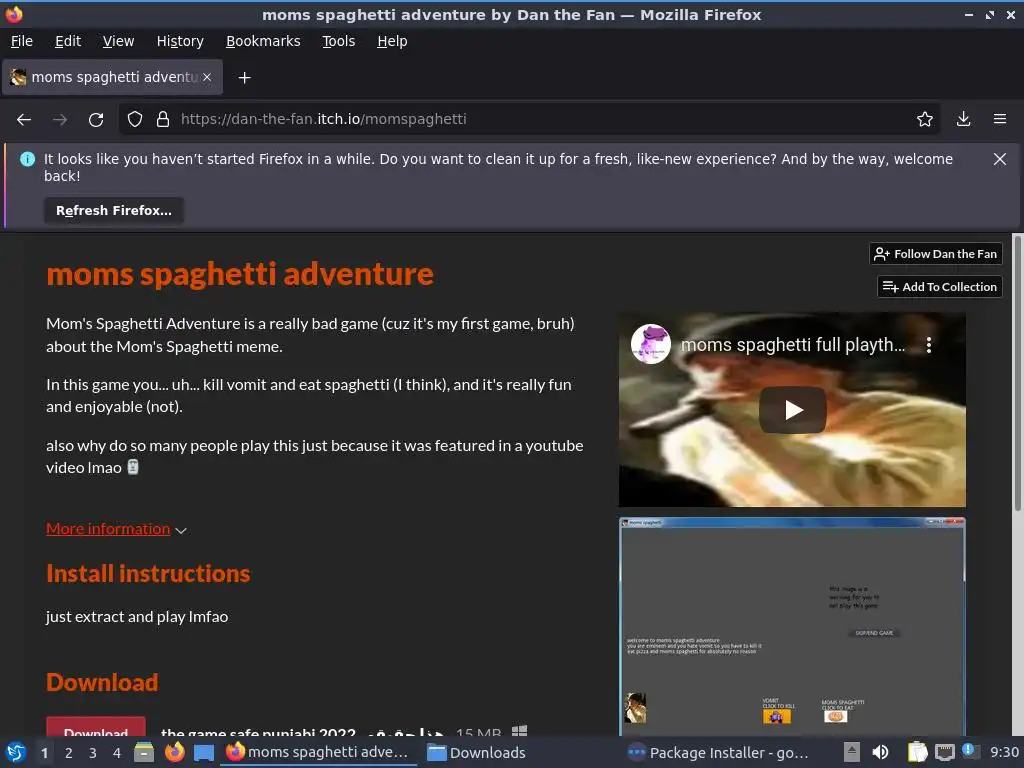The width and height of the screenshot is (1024, 768).
Task: Click the video title 'moms spaghetti full playth...'
Action: click(793, 345)
